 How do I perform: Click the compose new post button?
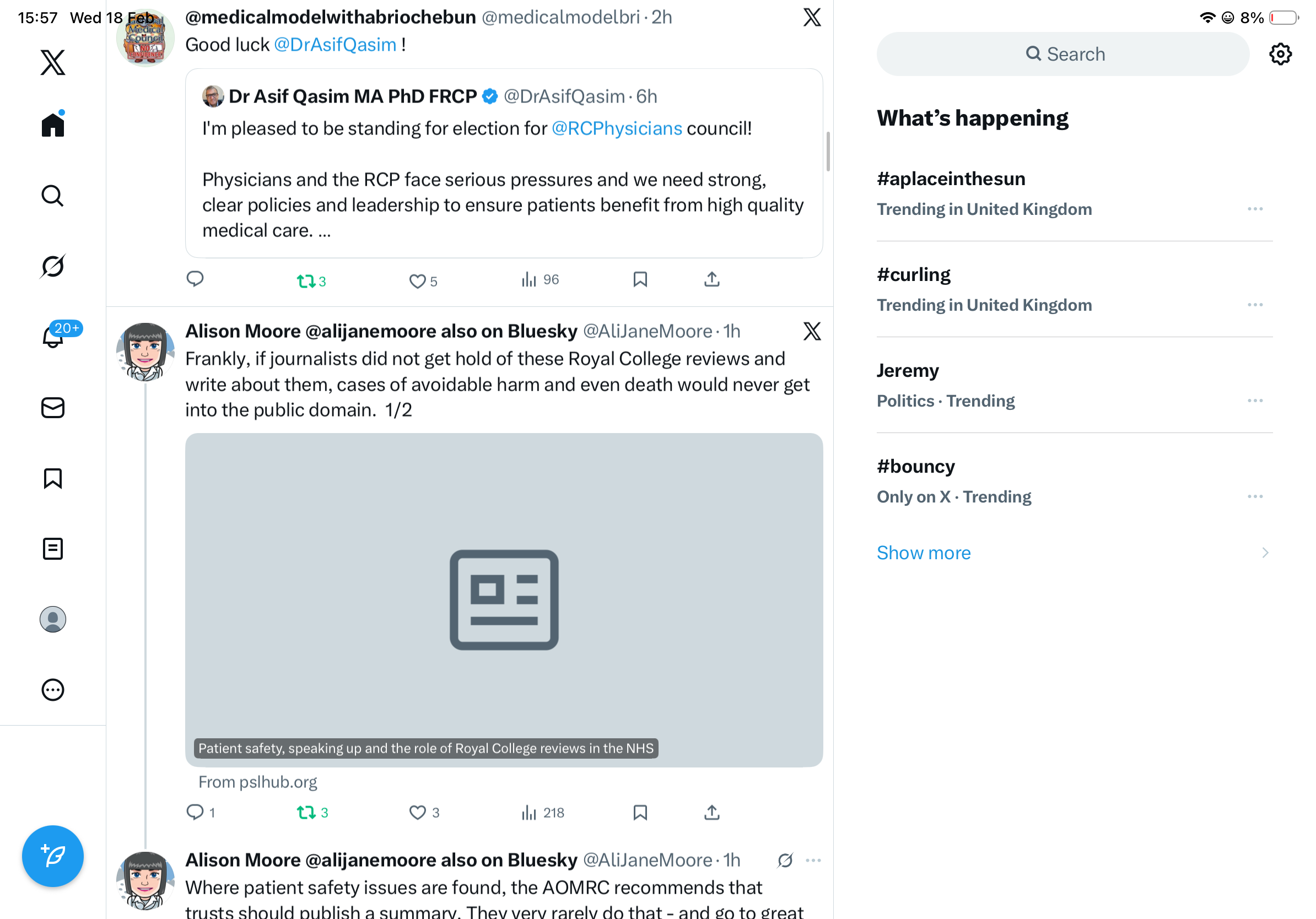[x=53, y=856]
